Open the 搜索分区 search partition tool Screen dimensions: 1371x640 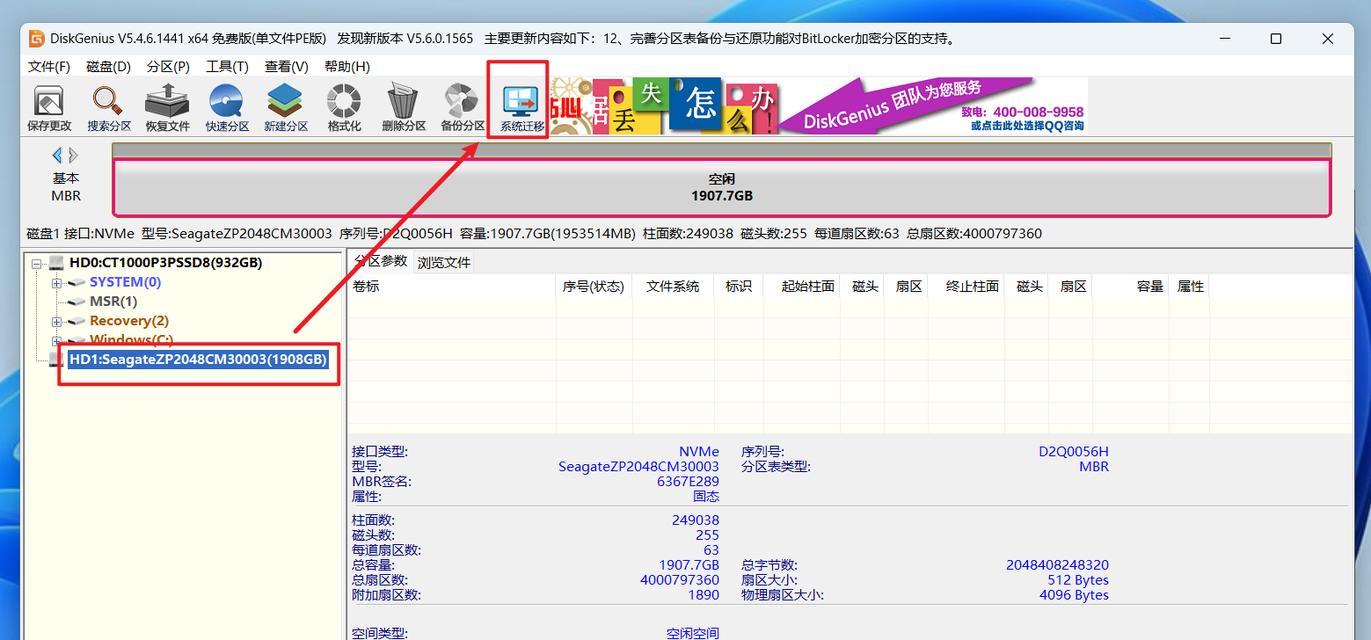[108, 108]
